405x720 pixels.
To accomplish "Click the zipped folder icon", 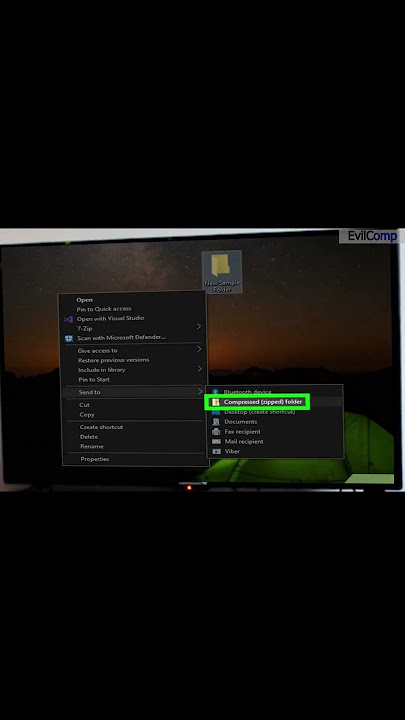I will pyautogui.click(x=215, y=402).
